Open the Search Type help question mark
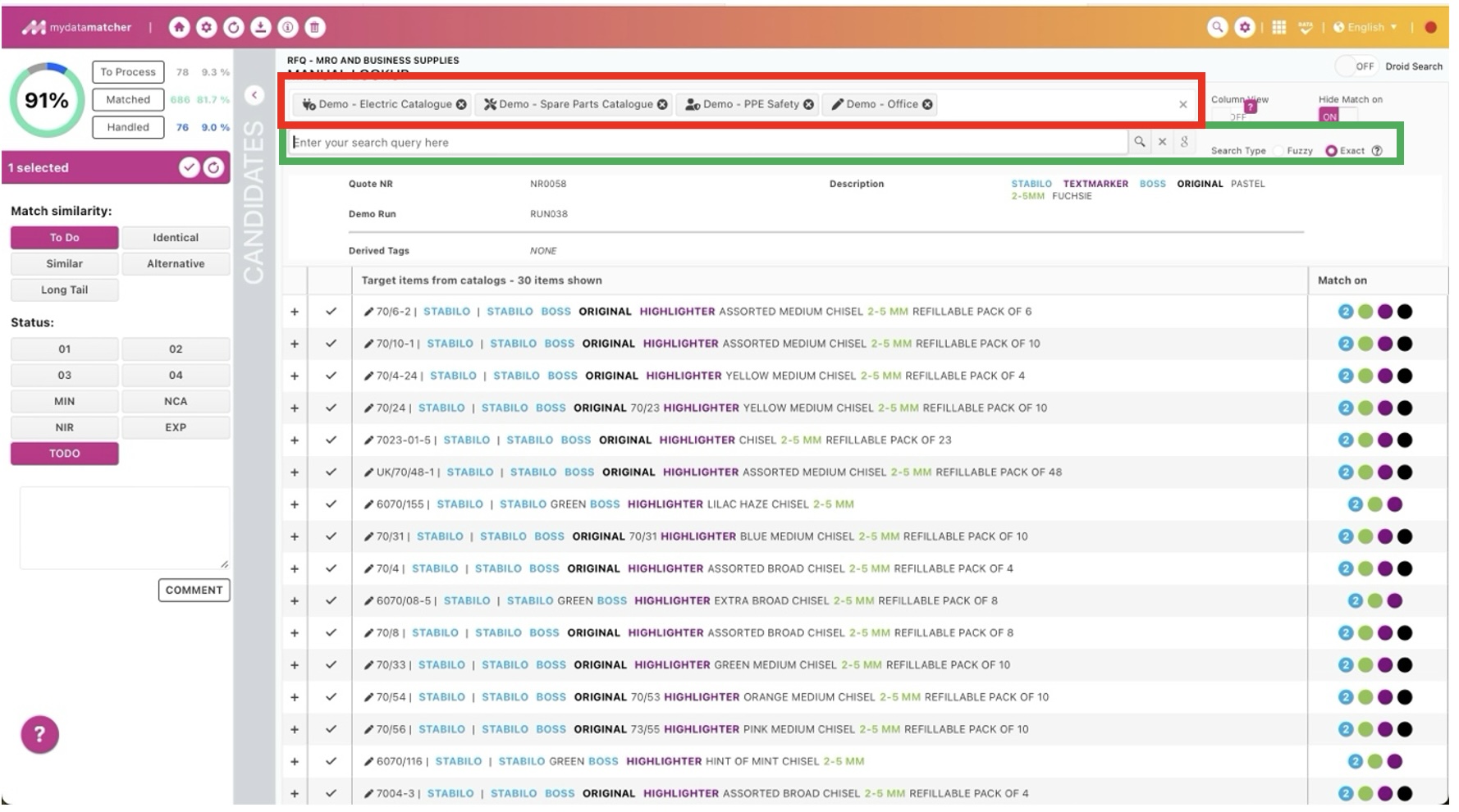 [1377, 151]
